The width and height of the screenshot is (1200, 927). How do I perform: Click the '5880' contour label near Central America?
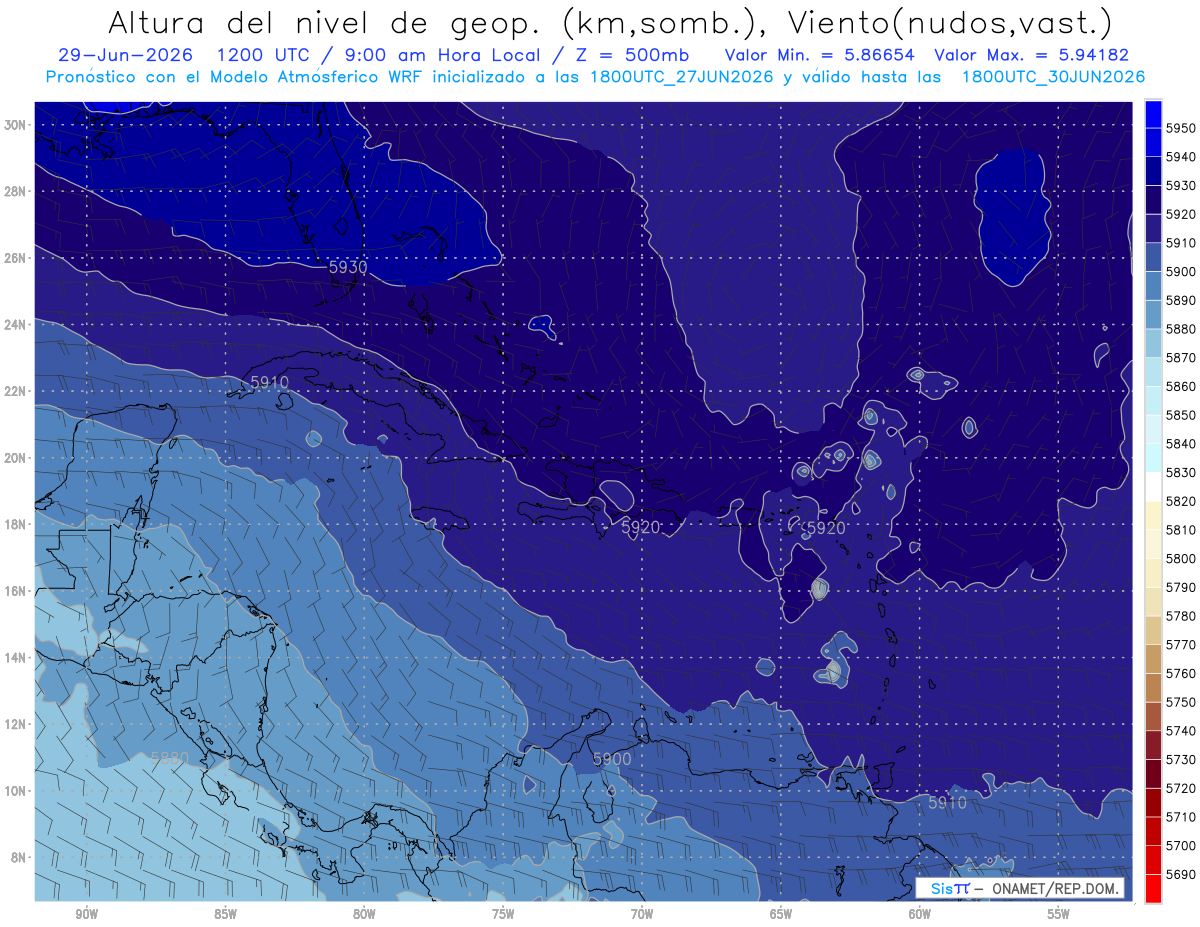[169, 758]
